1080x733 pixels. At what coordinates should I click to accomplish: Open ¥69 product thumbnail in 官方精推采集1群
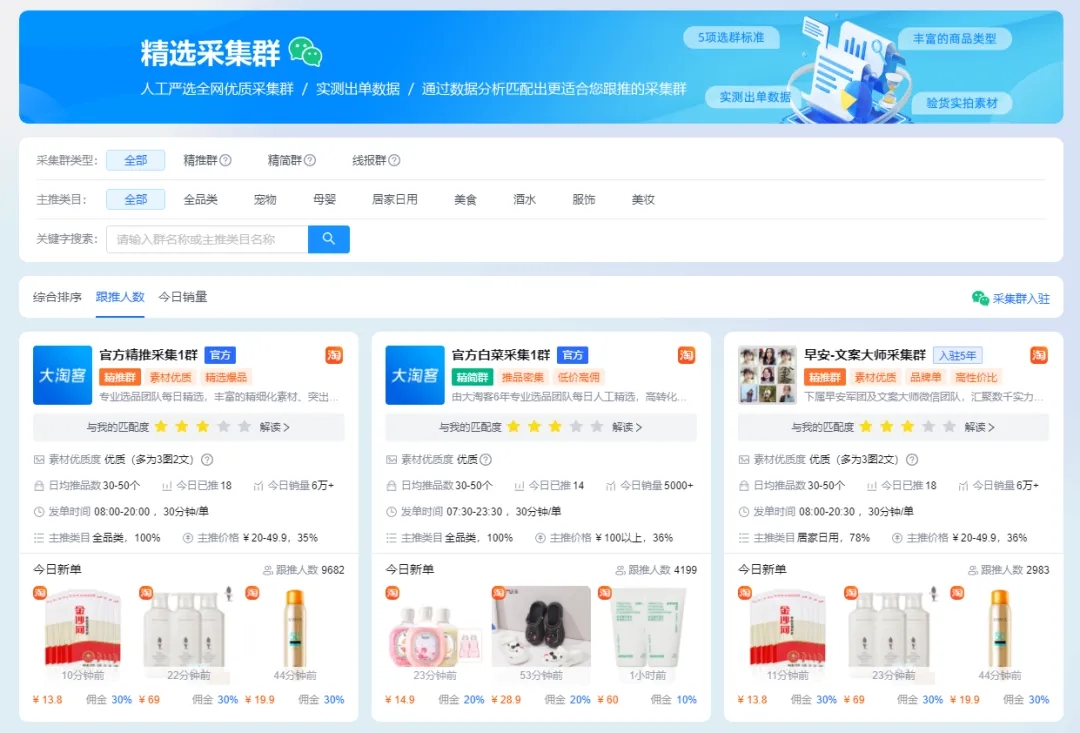coord(189,636)
